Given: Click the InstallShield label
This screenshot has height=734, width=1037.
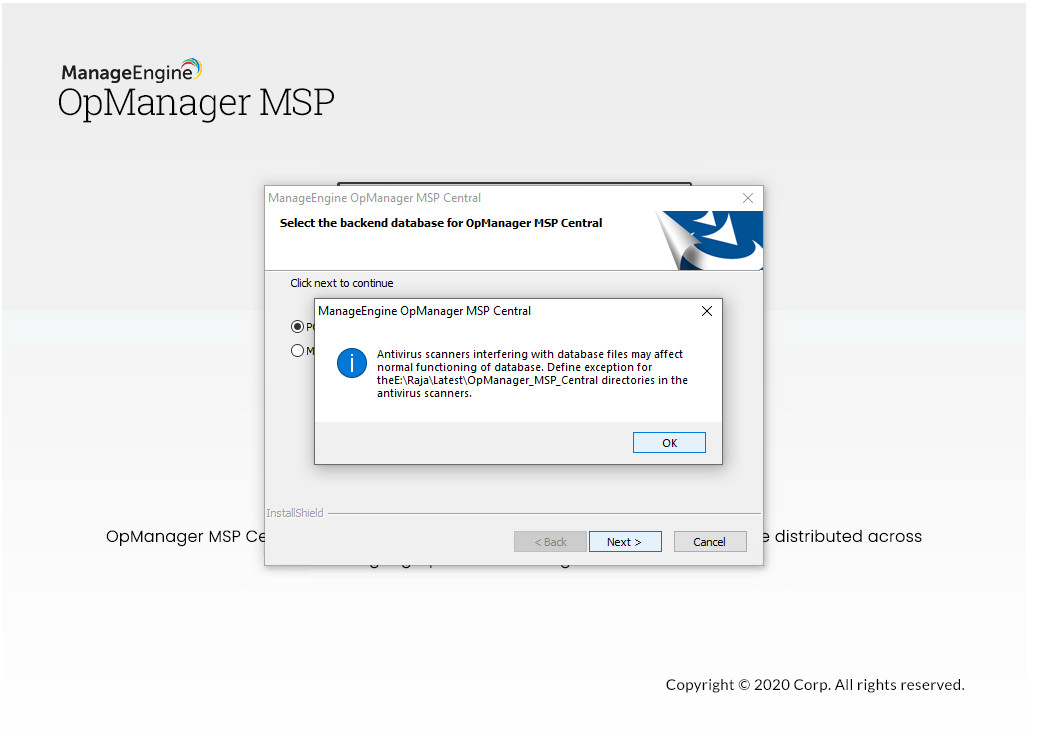Looking at the screenshot, I should 294,512.
